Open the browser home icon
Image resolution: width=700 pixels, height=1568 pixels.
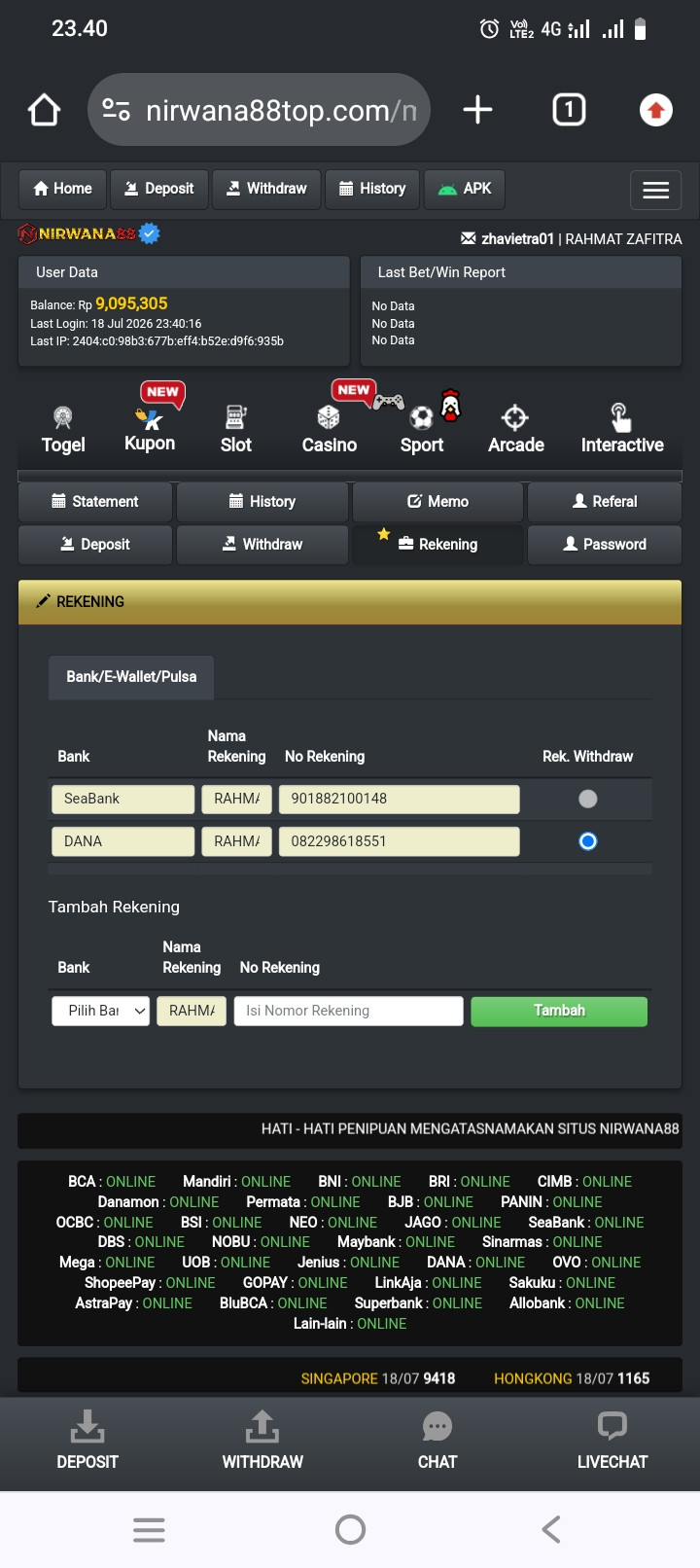coord(44,110)
